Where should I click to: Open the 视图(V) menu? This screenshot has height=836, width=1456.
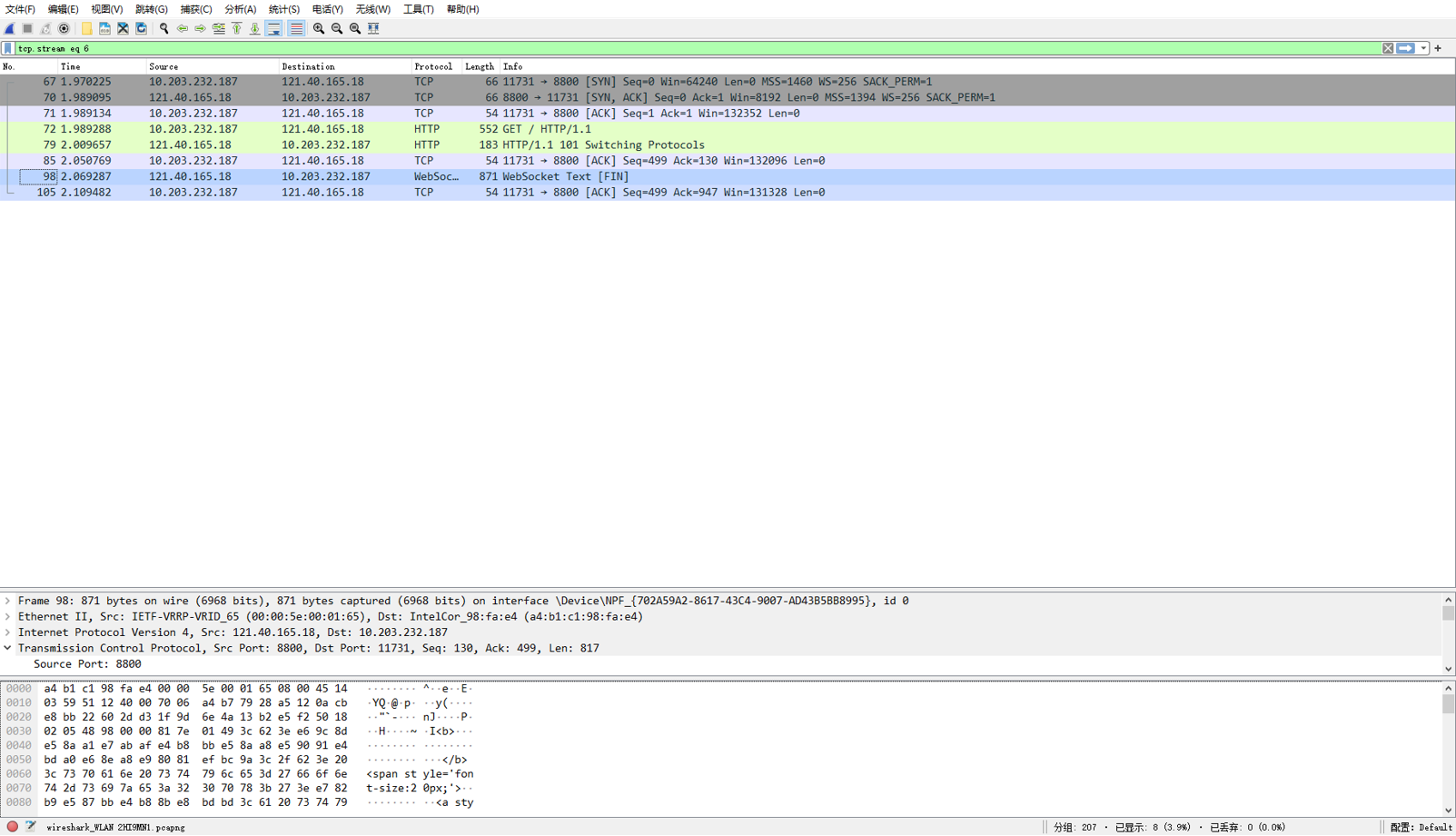(107, 9)
